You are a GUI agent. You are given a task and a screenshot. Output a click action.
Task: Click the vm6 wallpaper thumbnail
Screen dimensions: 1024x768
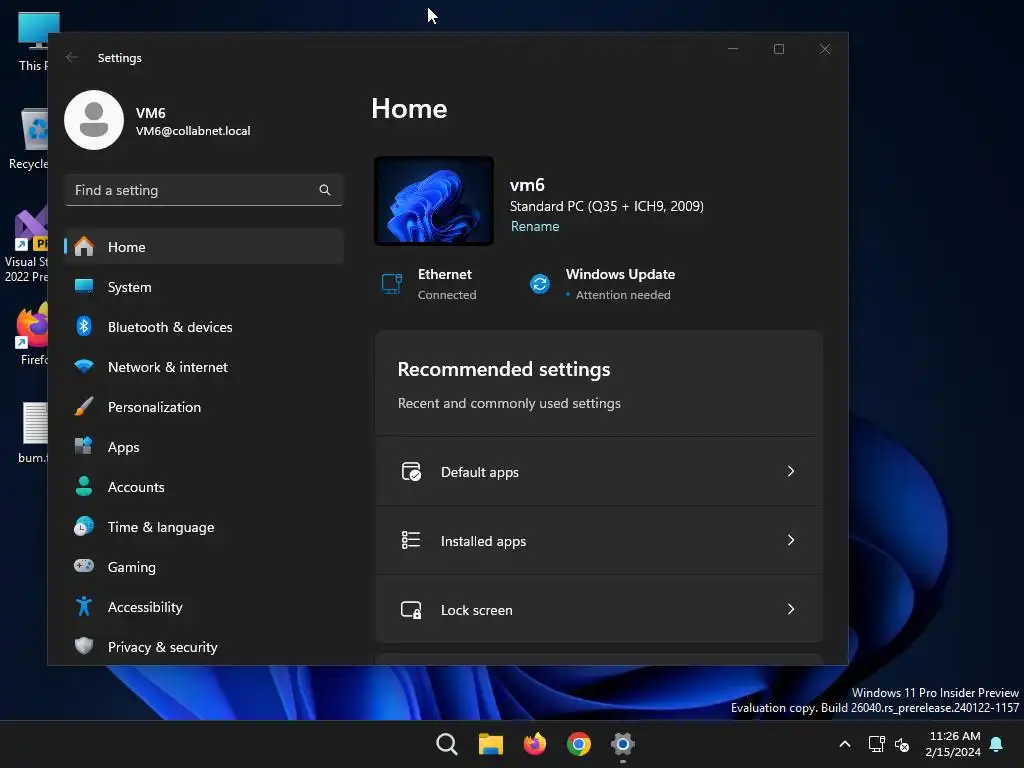pyautogui.click(x=434, y=201)
